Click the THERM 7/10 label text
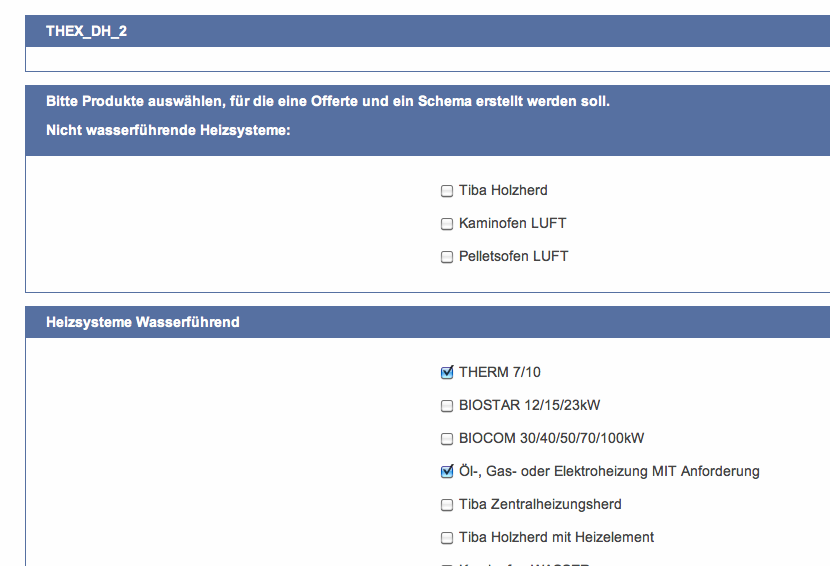830x566 pixels. point(499,372)
